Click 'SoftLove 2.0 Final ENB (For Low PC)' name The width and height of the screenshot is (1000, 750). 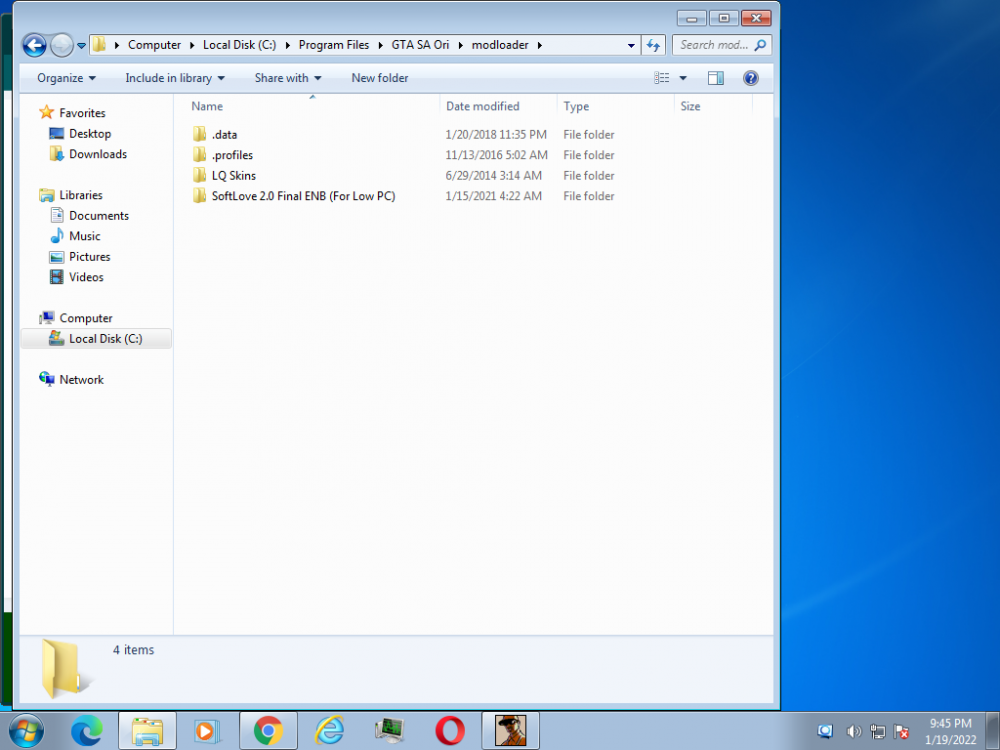(x=304, y=196)
